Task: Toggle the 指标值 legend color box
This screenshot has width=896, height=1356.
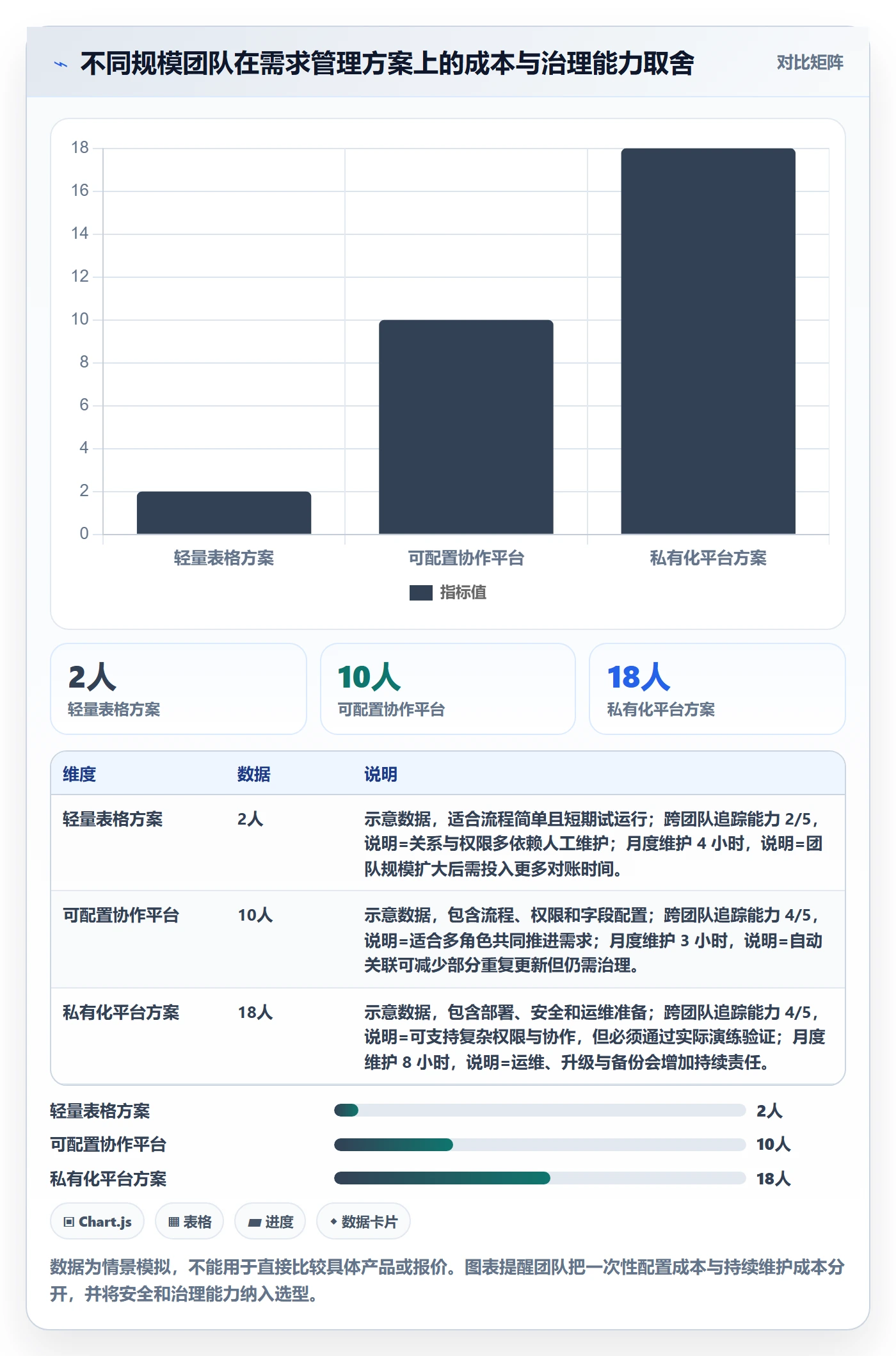Action: (x=421, y=593)
